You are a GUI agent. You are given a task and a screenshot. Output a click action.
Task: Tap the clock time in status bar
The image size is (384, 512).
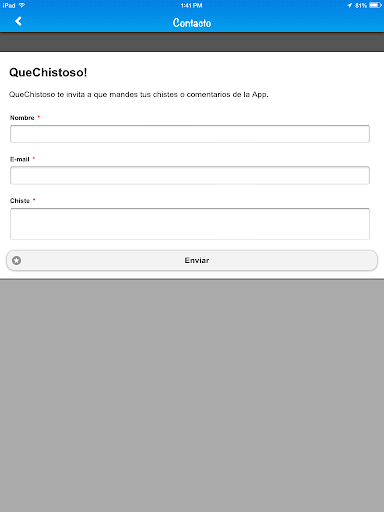(x=192, y=5)
